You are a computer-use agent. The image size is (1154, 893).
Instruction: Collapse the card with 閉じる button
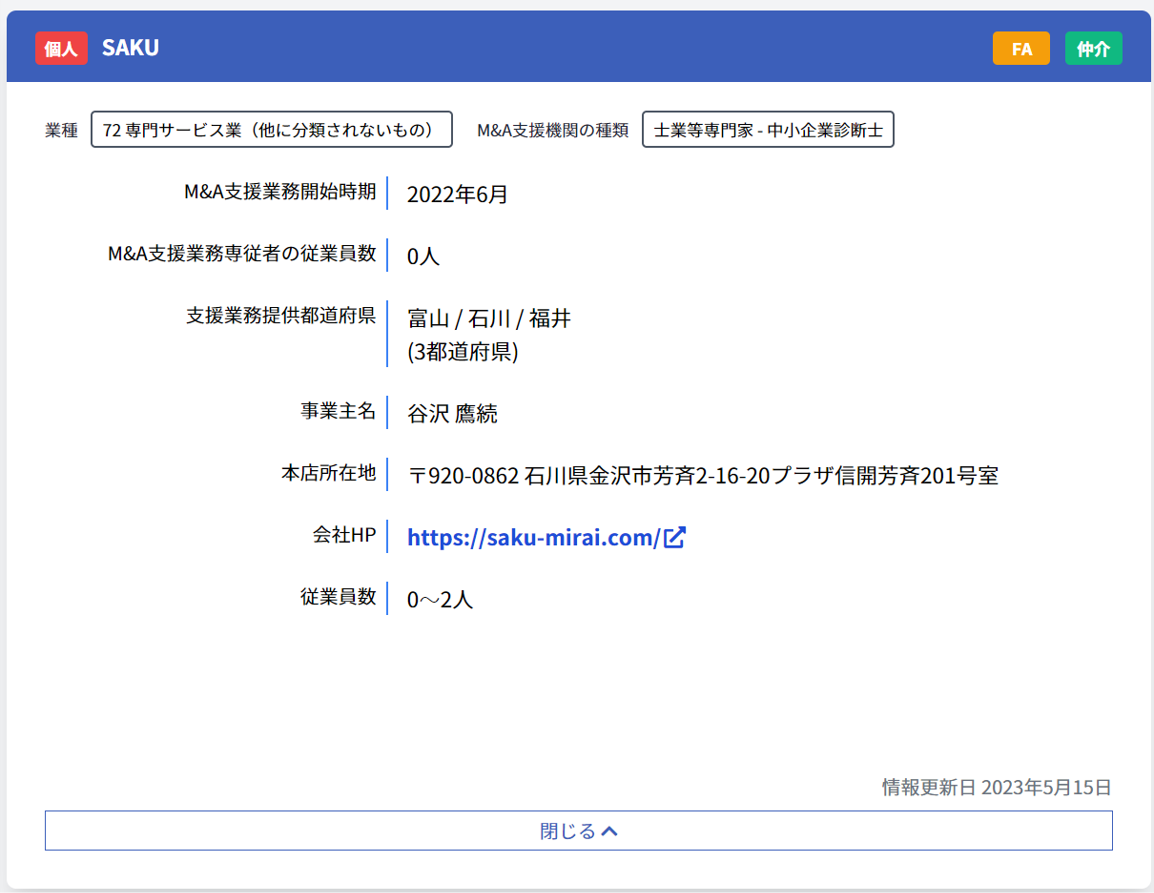(x=578, y=830)
